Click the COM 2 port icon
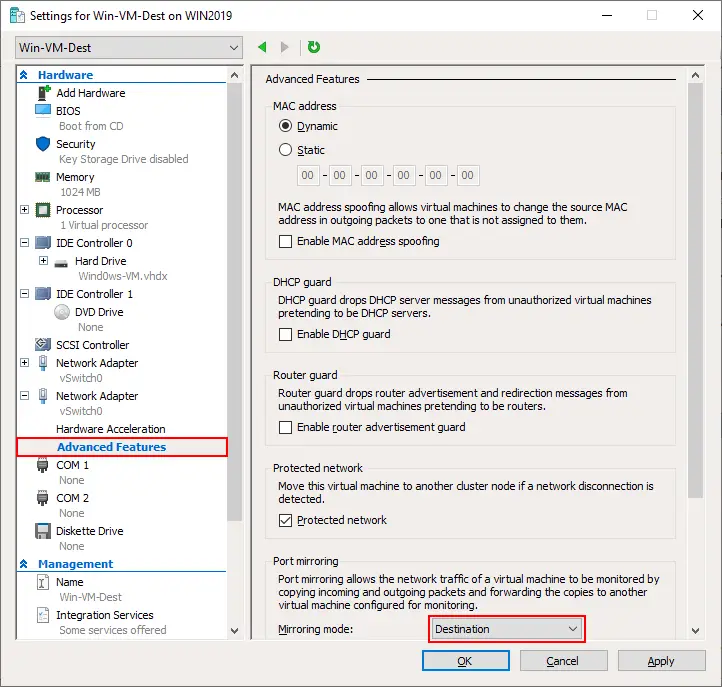The width and height of the screenshot is (722, 687). pyautogui.click(x=42, y=498)
